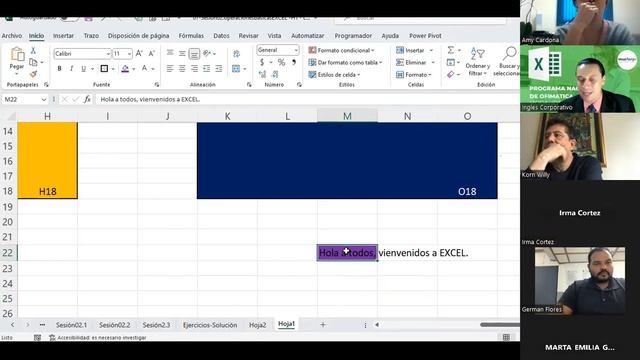Click the decrease decimal icon
The width and height of the screenshot is (640, 360).
(275, 74)
